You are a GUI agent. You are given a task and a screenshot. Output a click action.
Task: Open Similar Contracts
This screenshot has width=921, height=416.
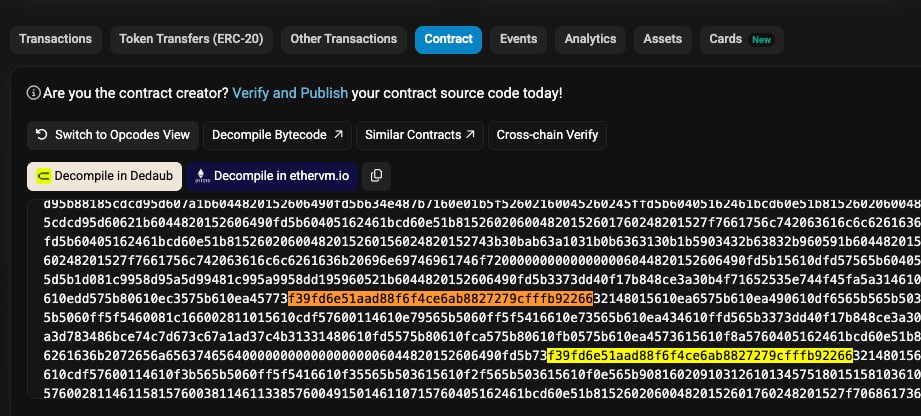420,135
